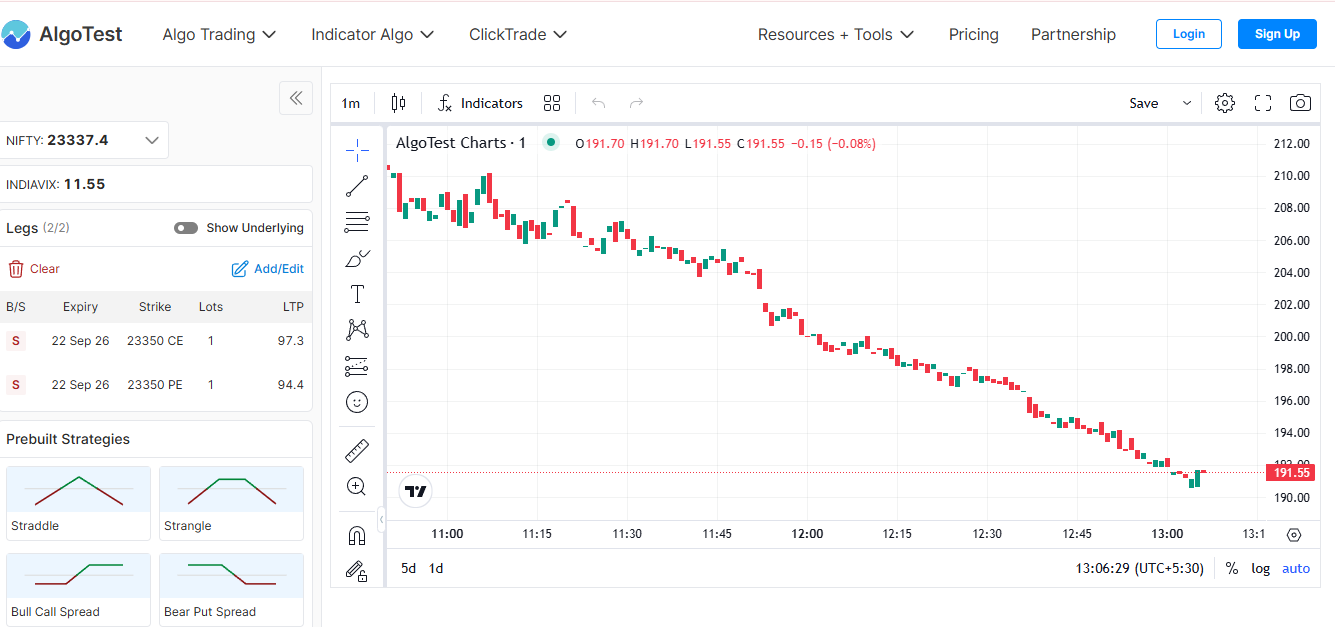Click the 23350 CE strike cell
The height and width of the screenshot is (627, 1335).
[x=155, y=341]
